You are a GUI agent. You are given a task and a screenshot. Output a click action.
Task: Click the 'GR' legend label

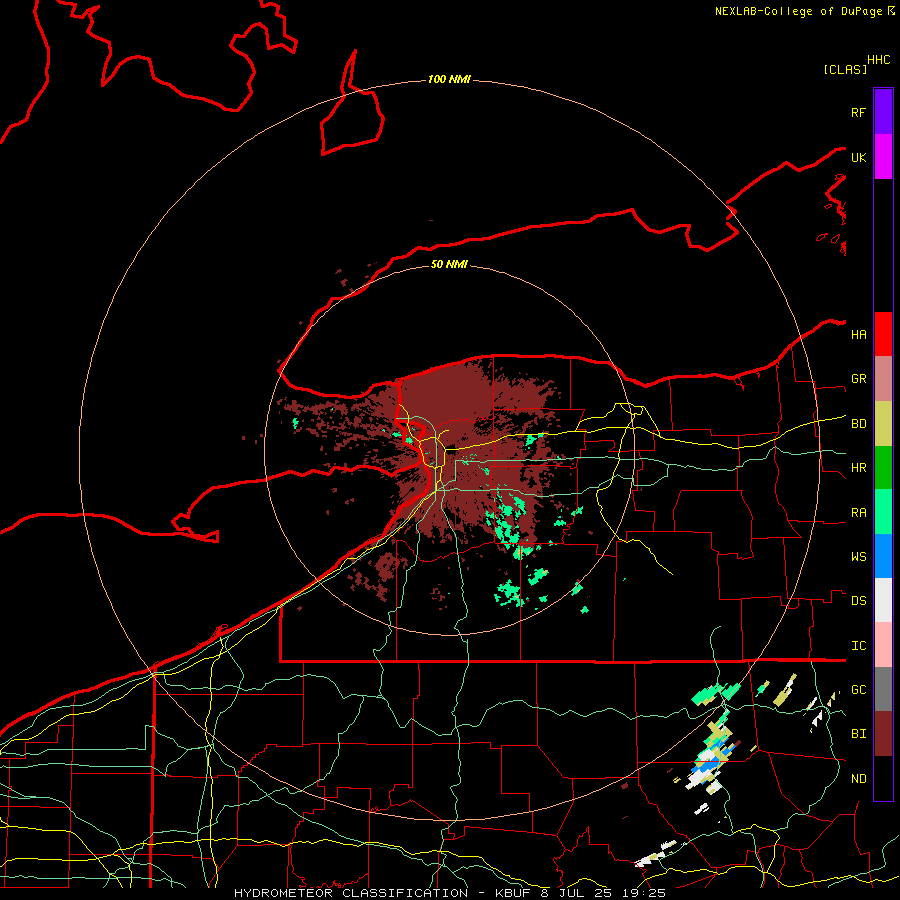859,379
